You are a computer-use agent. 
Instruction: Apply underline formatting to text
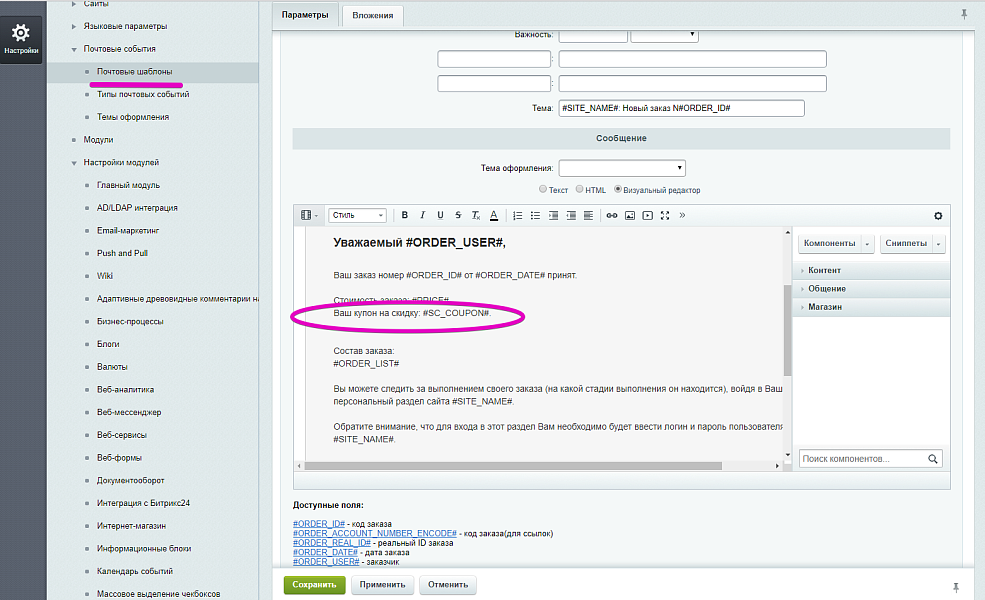point(440,215)
